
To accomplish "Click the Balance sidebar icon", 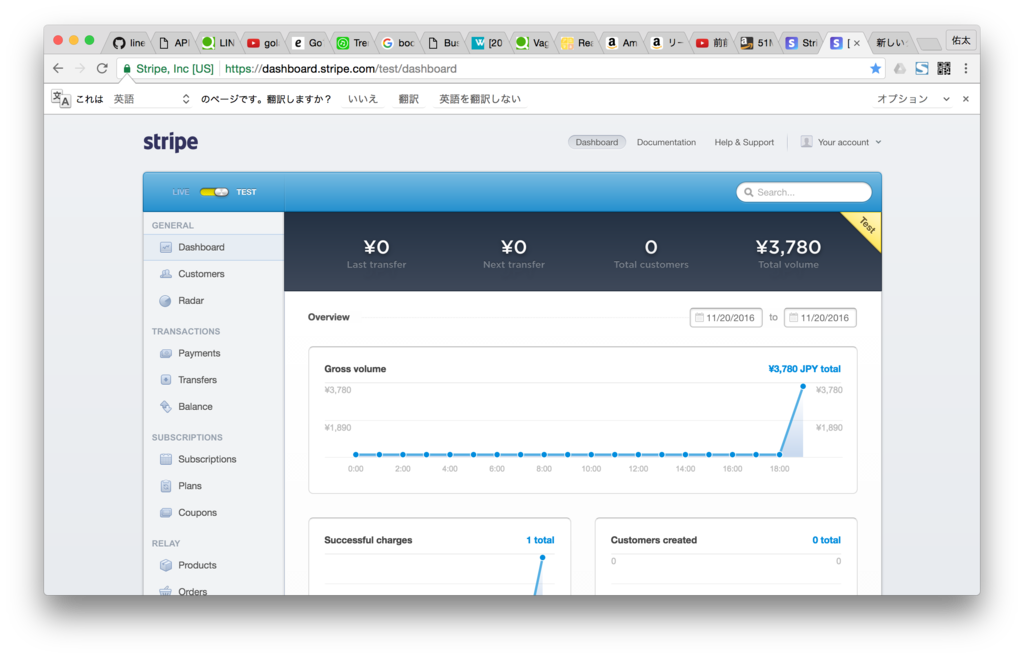I will (166, 407).
